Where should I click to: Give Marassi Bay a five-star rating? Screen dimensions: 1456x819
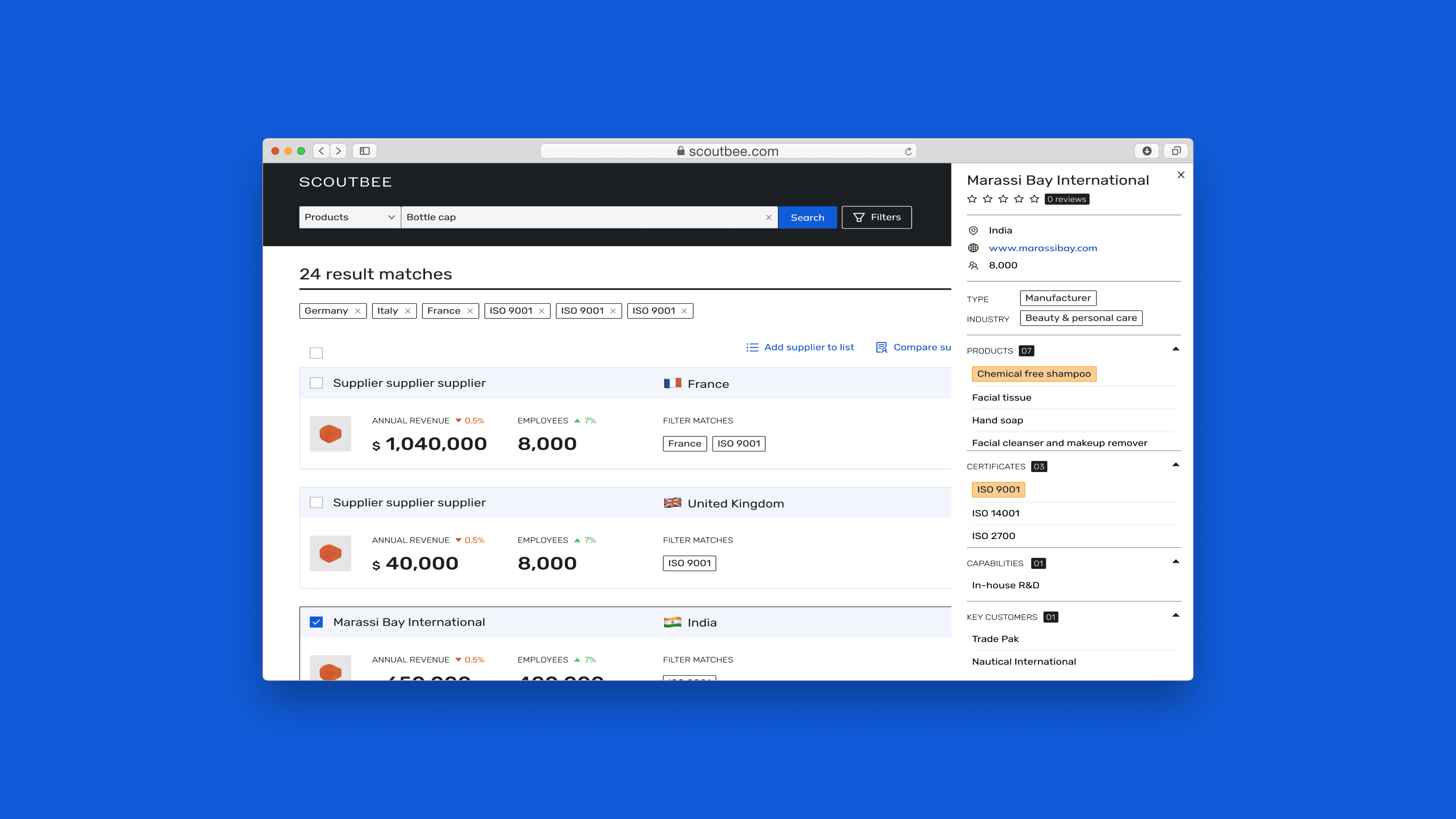[1034, 199]
